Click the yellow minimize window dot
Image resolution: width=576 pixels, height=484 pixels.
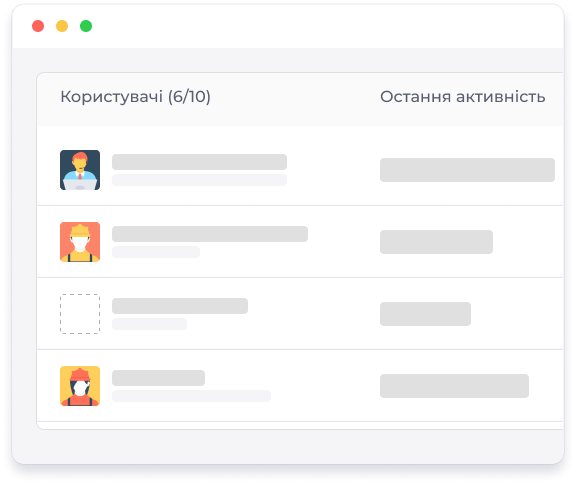pyautogui.click(x=62, y=26)
